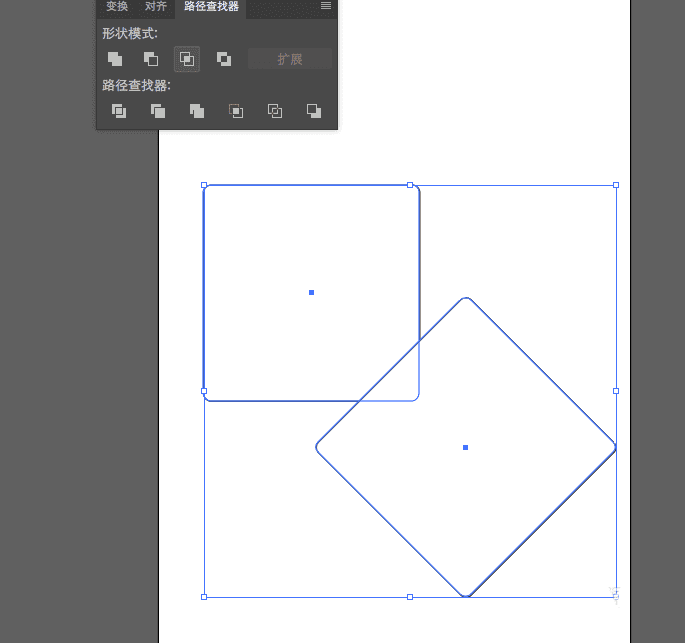The image size is (685, 643).
Task: Click the top-right selection bounding box handle
Action: coord(616,185)
